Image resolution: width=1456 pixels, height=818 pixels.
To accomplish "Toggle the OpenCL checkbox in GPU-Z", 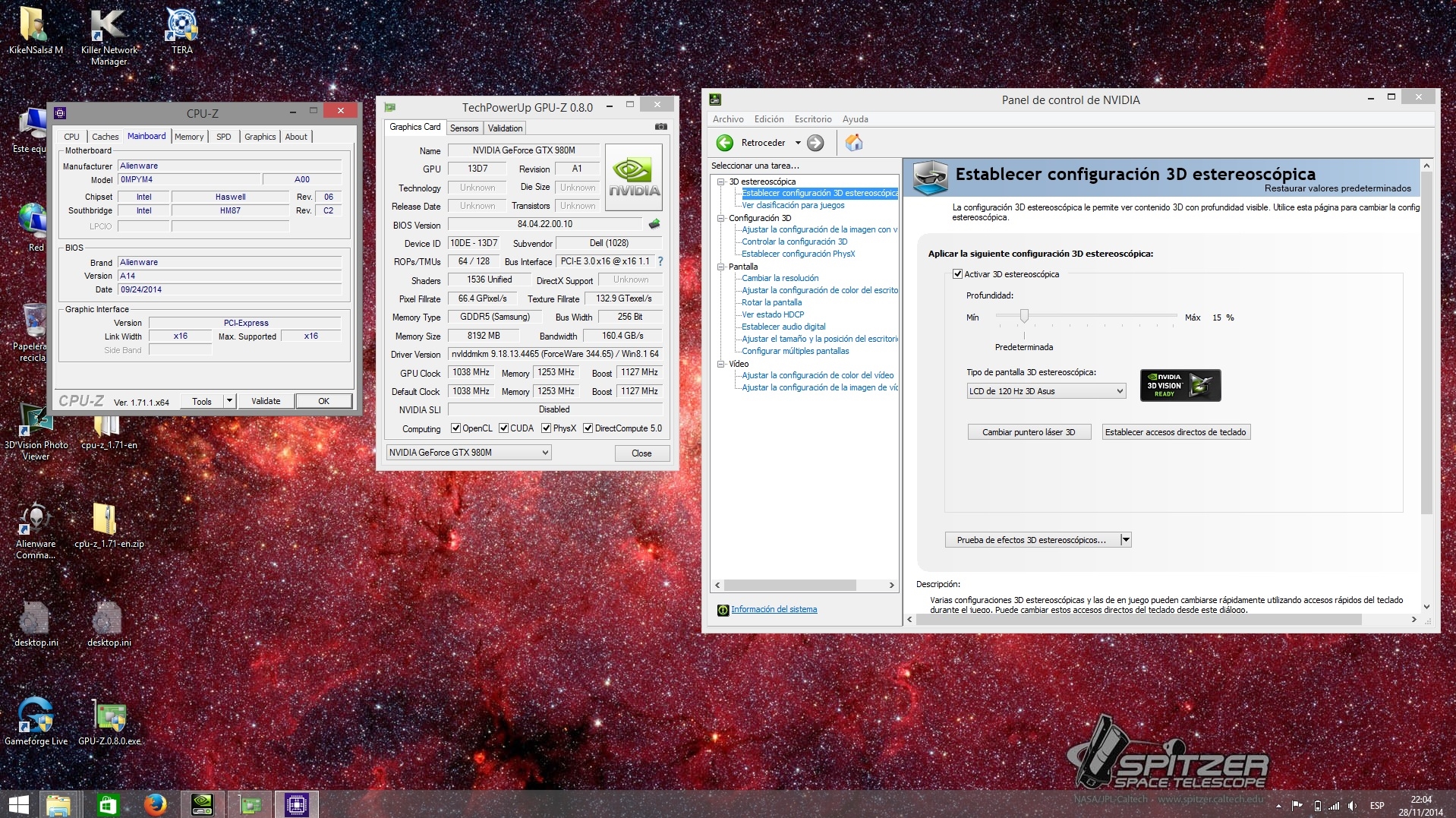I will click(x=456, y=428).
